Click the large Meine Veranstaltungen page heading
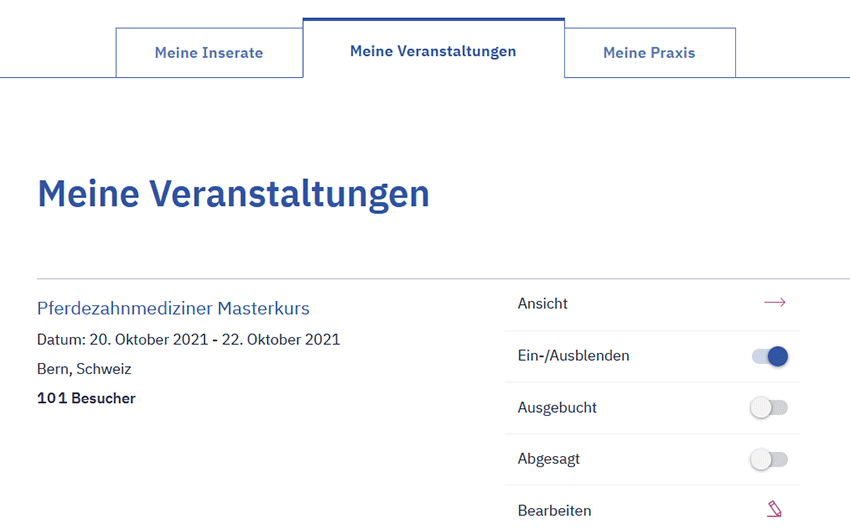This screenshot has width=850, height=528. (233, 193)
